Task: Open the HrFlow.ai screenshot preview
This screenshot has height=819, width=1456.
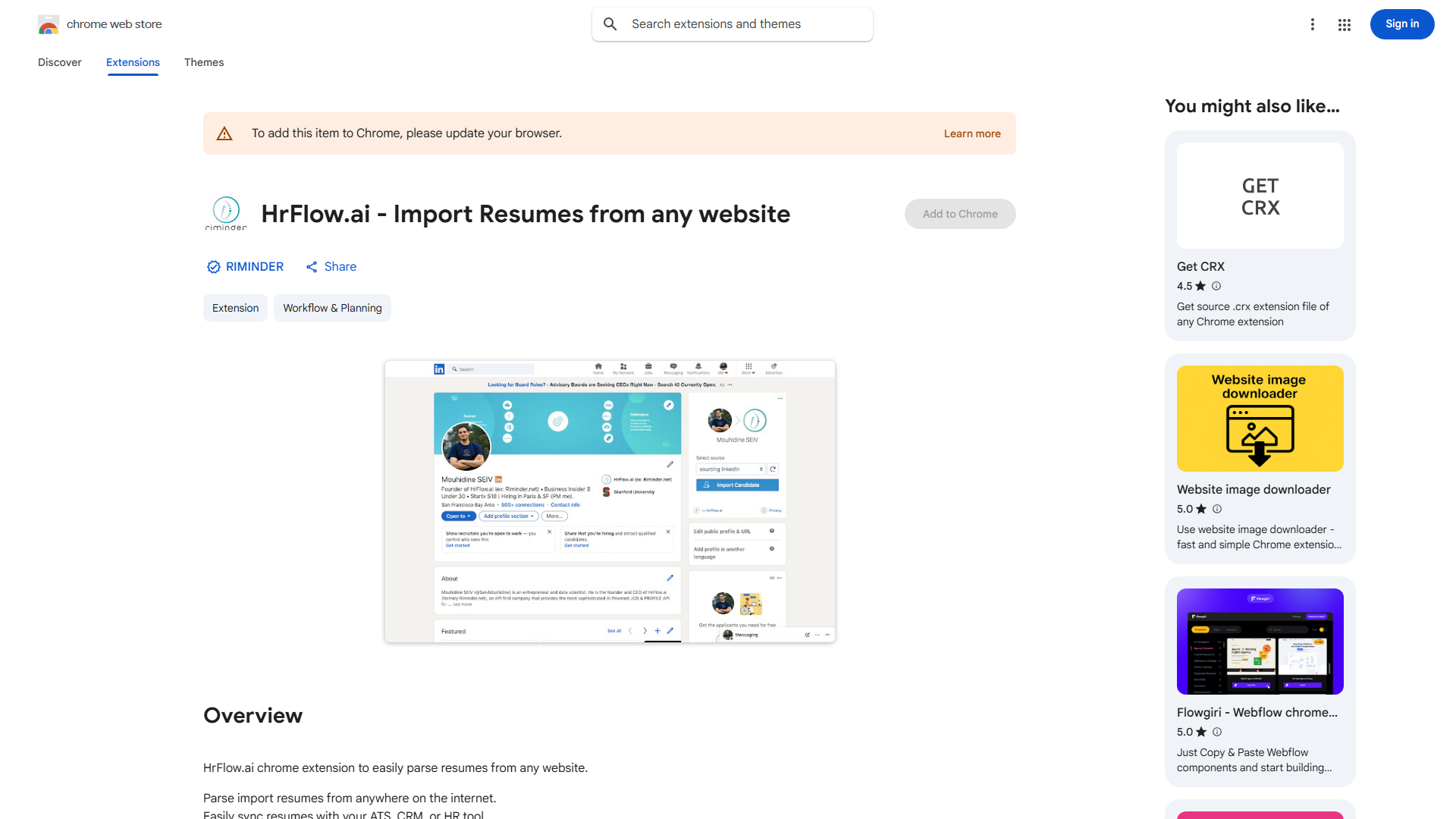Action: click(610, 501)
